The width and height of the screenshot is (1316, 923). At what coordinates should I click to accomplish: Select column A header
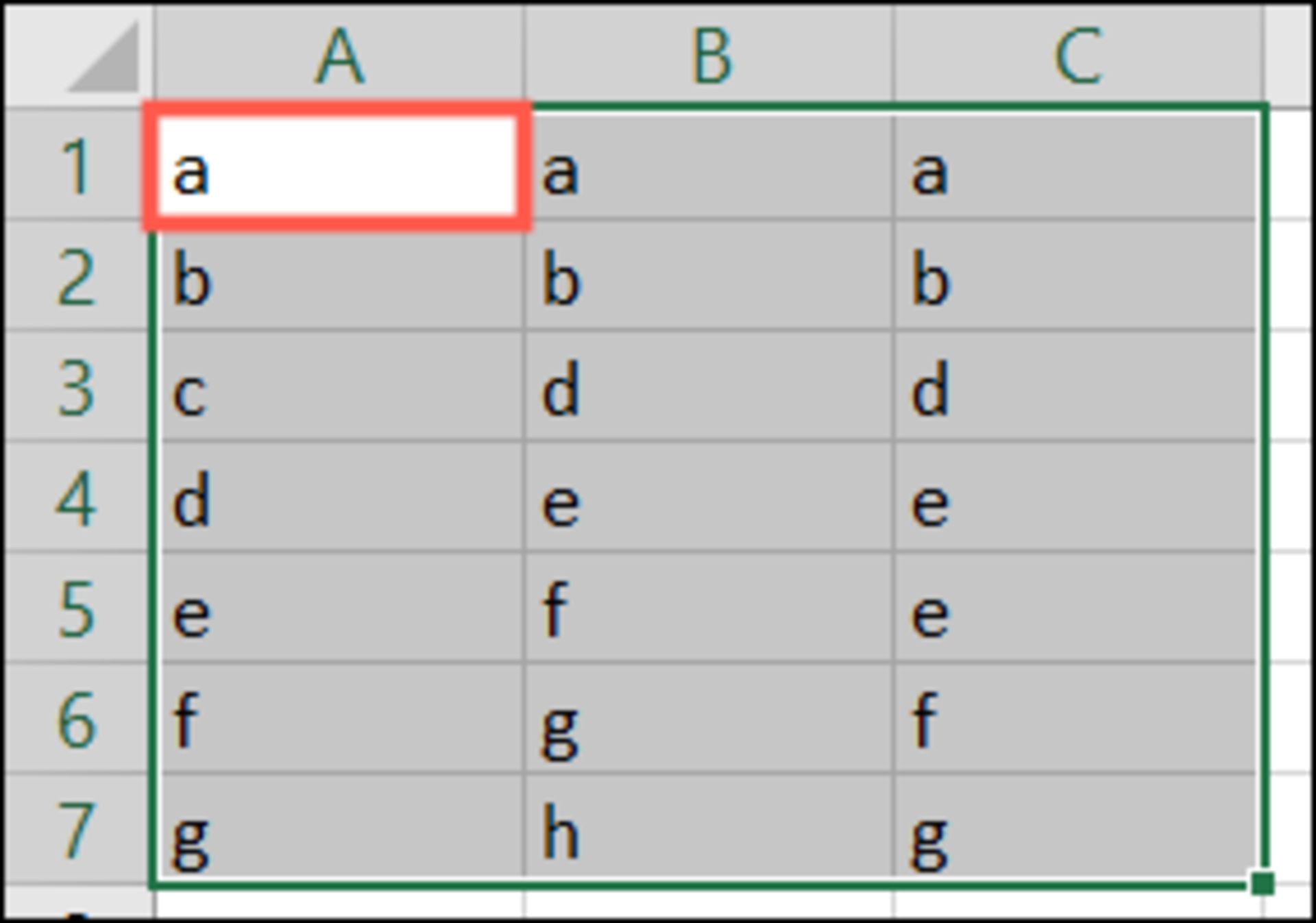point(339,56)
